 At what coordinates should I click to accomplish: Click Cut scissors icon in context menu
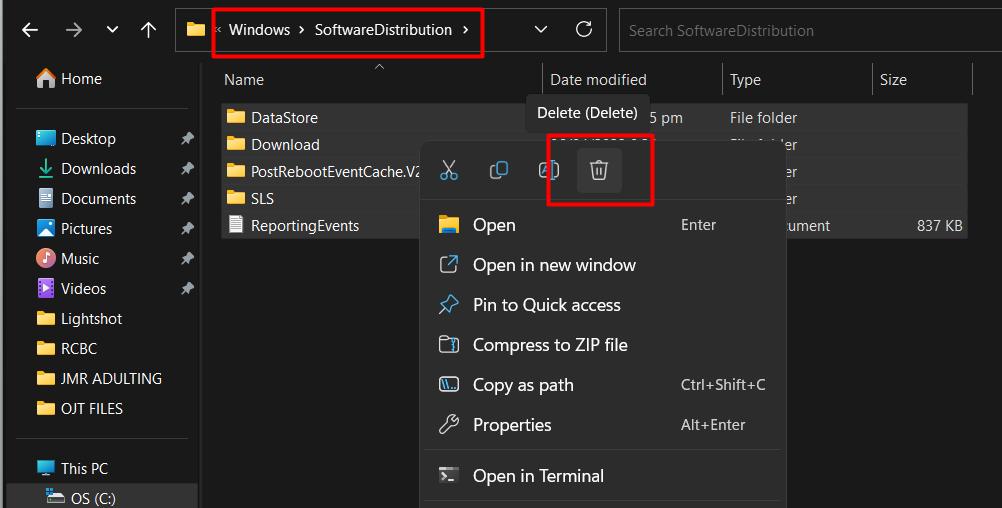449,170
